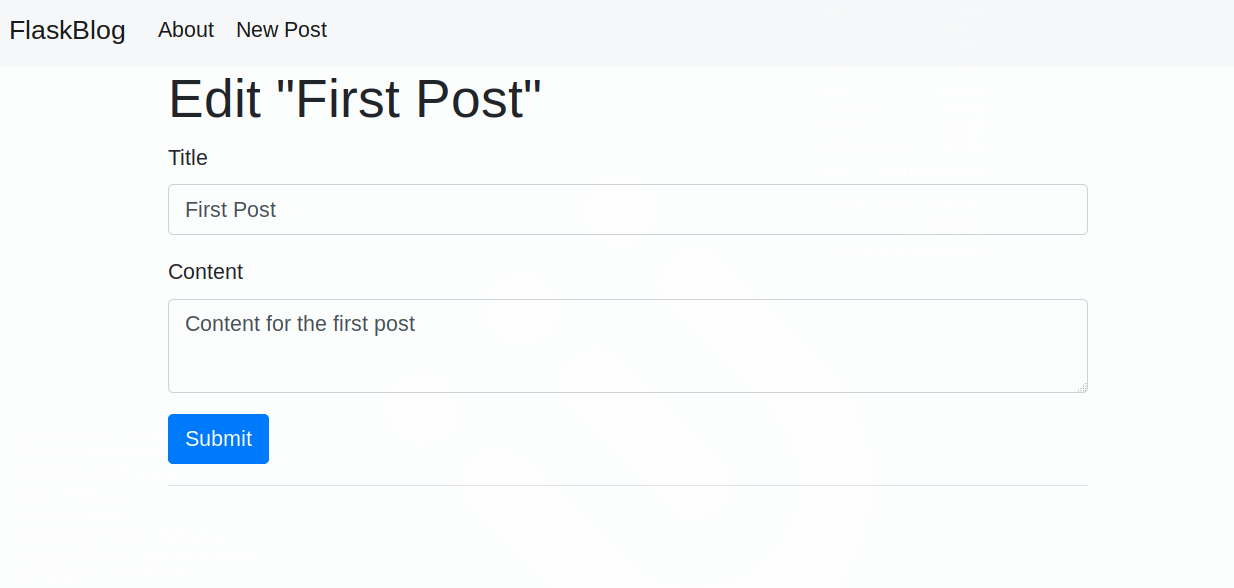Screen dimensions: 1234x588
Task: Place cursor at far right of Title field
Action: coord(1070,210)
